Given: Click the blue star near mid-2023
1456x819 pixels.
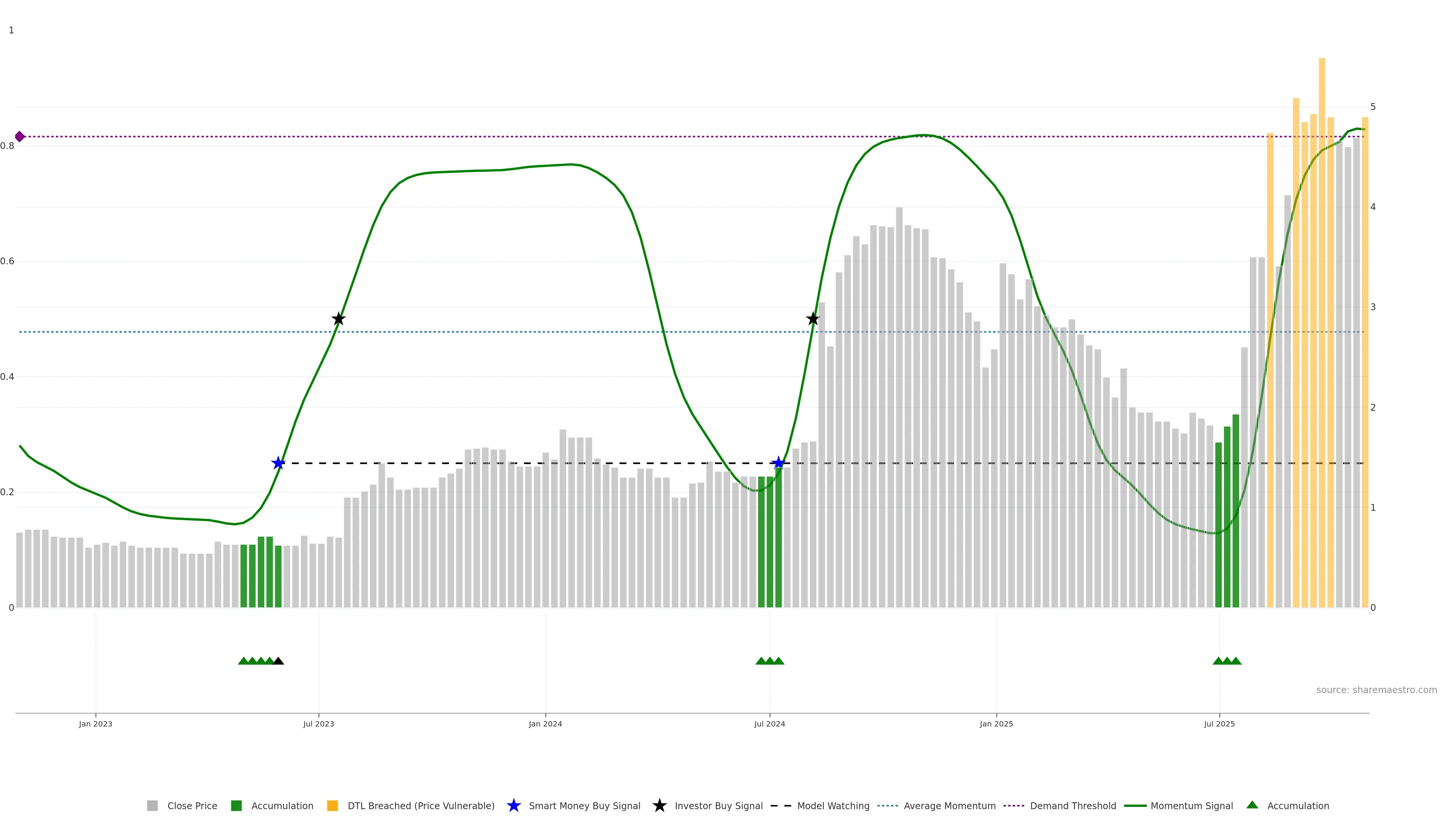Looking at the screenshot, I should point(278,463).
